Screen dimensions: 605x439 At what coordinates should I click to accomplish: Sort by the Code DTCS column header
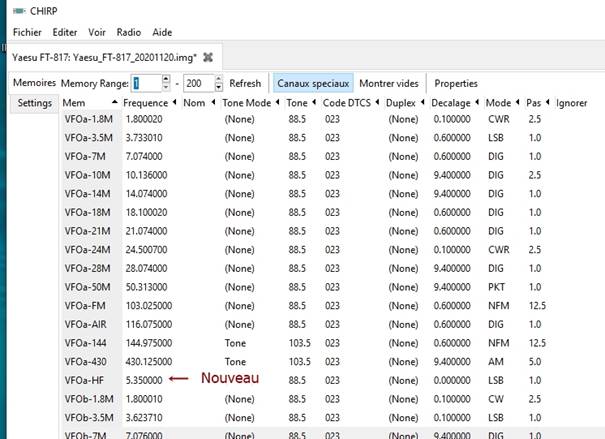point(351,103)
